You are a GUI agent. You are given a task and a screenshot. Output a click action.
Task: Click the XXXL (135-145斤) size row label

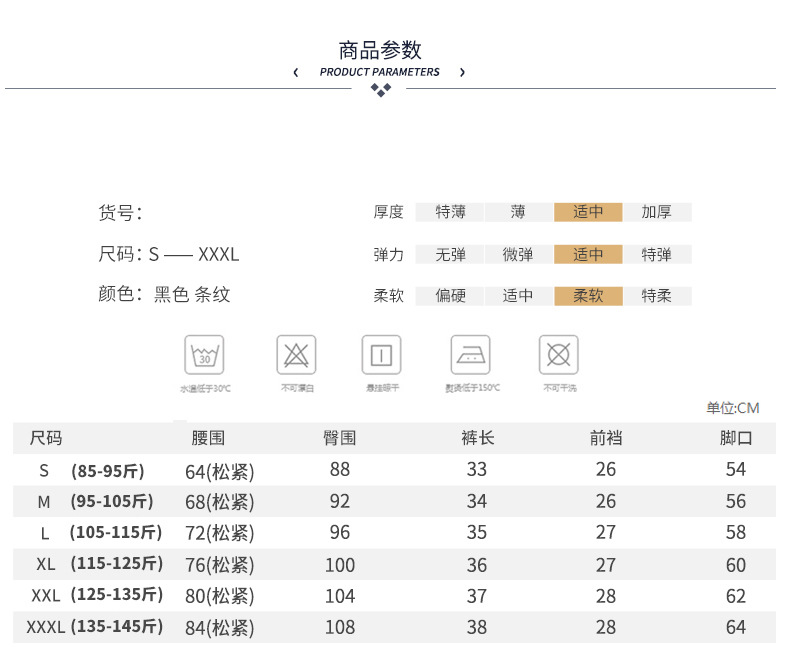(x=96, y=627)
